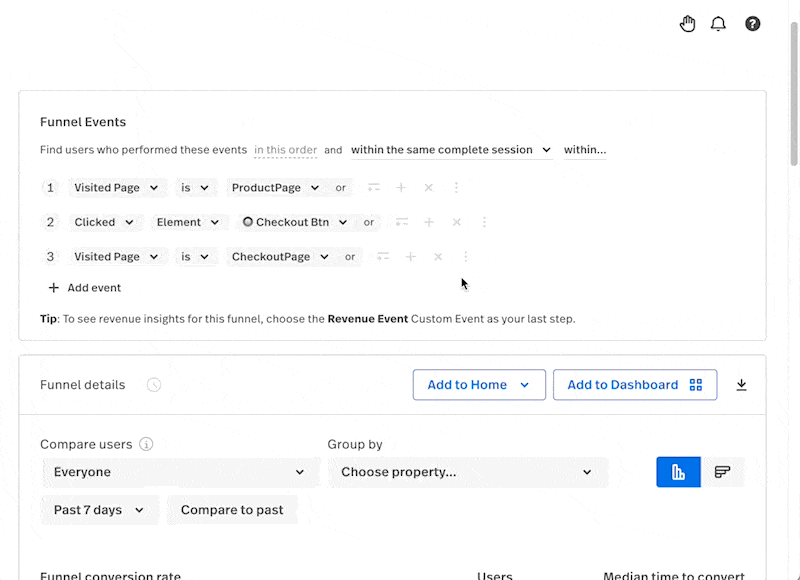
Task: Switch to vertical bar chart view
Action: pyautogui.click(x=678, y=472)
